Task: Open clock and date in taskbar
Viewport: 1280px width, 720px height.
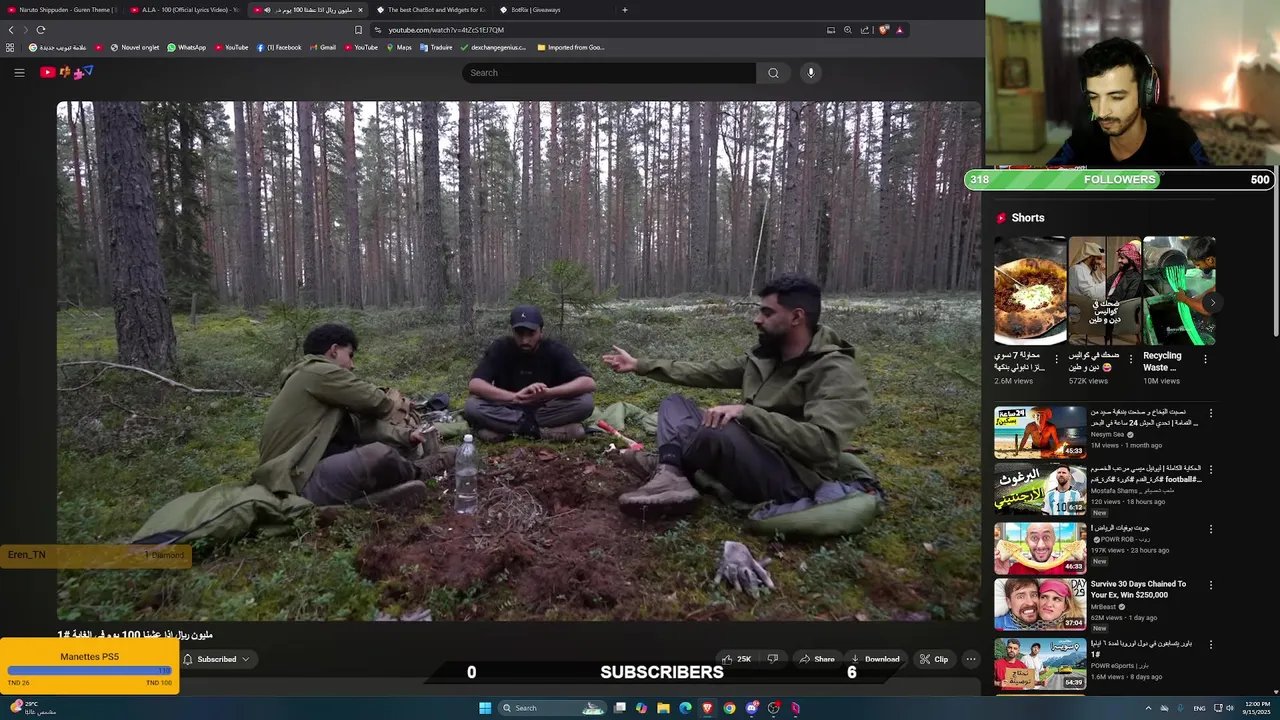Action: pos(1257,708)
